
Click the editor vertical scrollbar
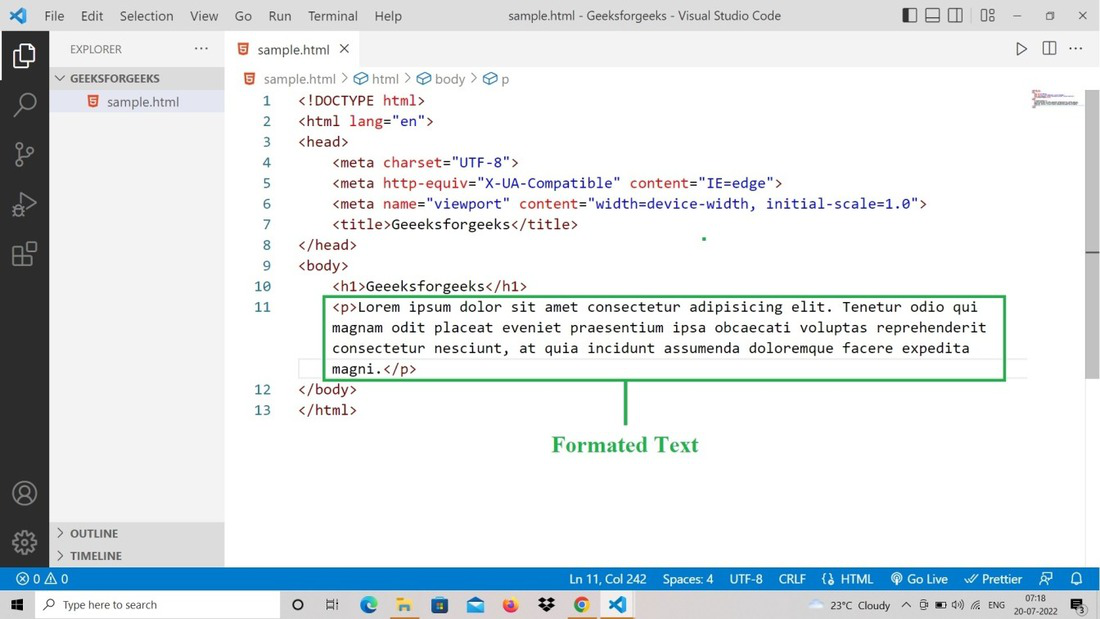pyautogui.click(x=1092, y=234)
